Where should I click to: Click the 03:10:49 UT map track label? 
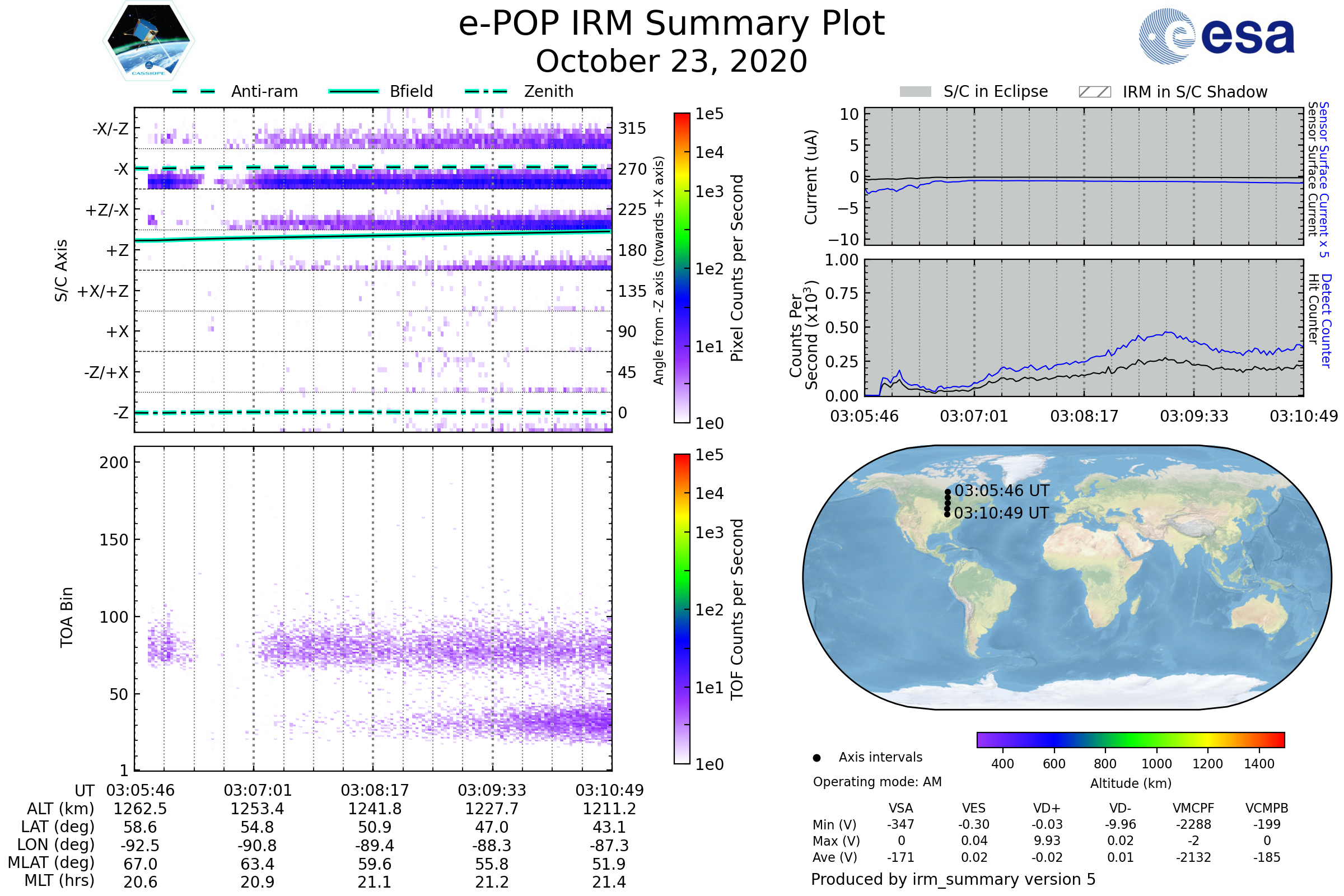click(1002, 513)
